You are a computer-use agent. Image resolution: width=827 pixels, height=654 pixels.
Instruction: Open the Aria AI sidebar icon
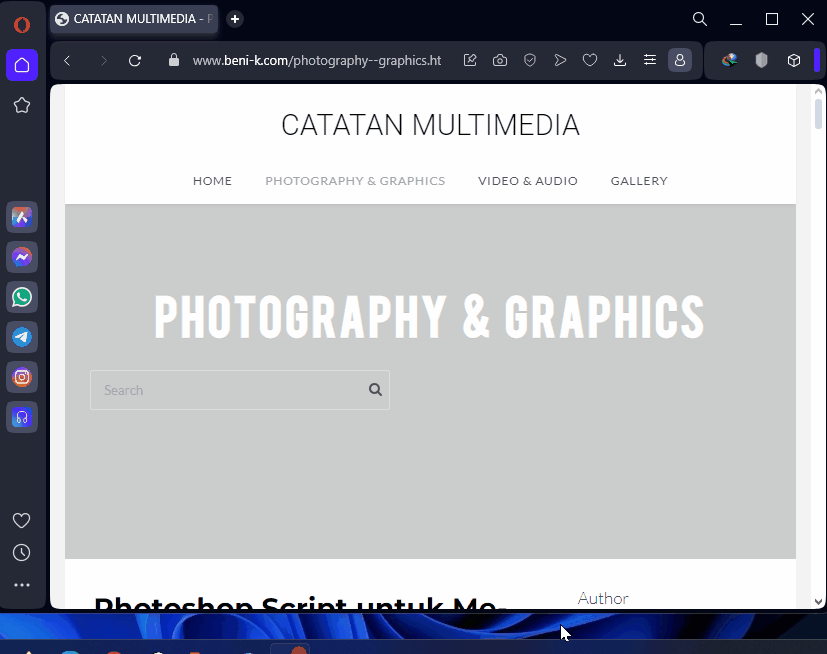pos(22,217)
